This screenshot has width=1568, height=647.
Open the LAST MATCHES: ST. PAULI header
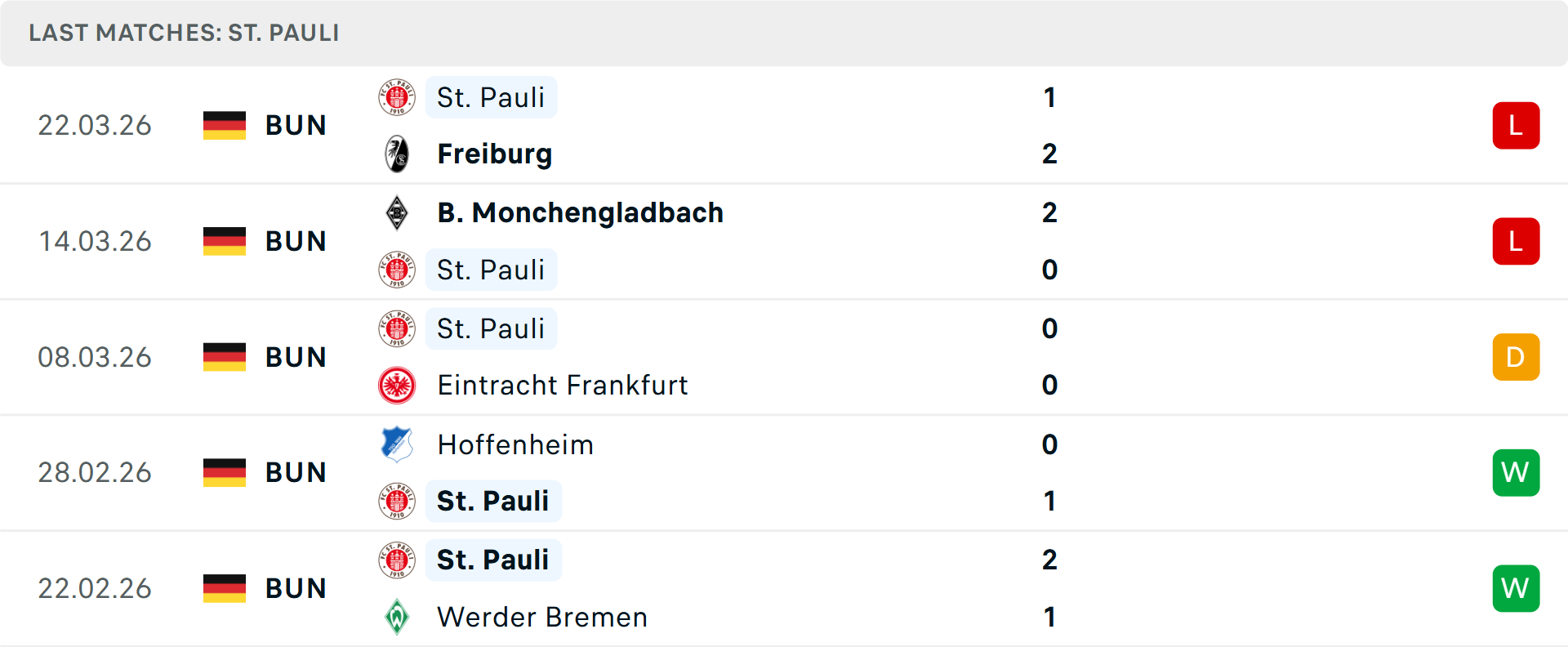pos(183,33)
